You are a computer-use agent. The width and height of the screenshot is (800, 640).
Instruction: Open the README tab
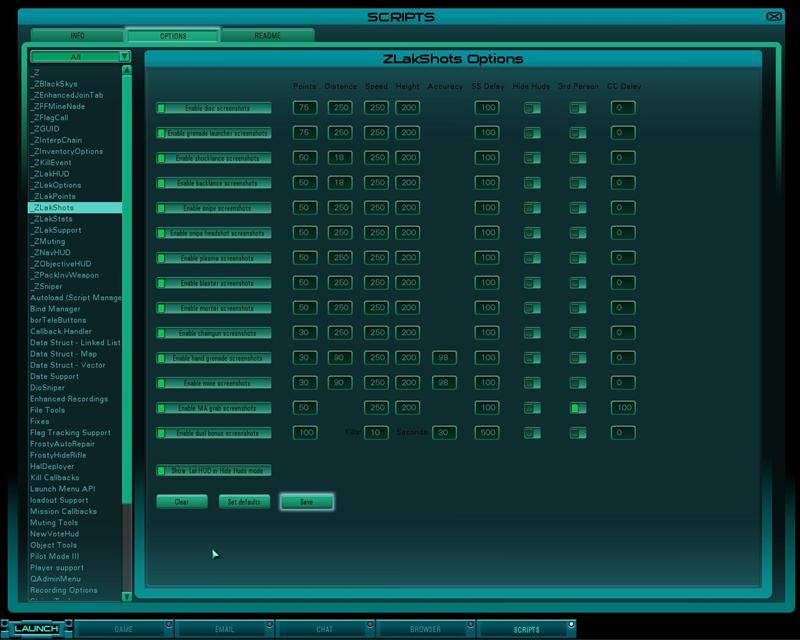point(267,36)
